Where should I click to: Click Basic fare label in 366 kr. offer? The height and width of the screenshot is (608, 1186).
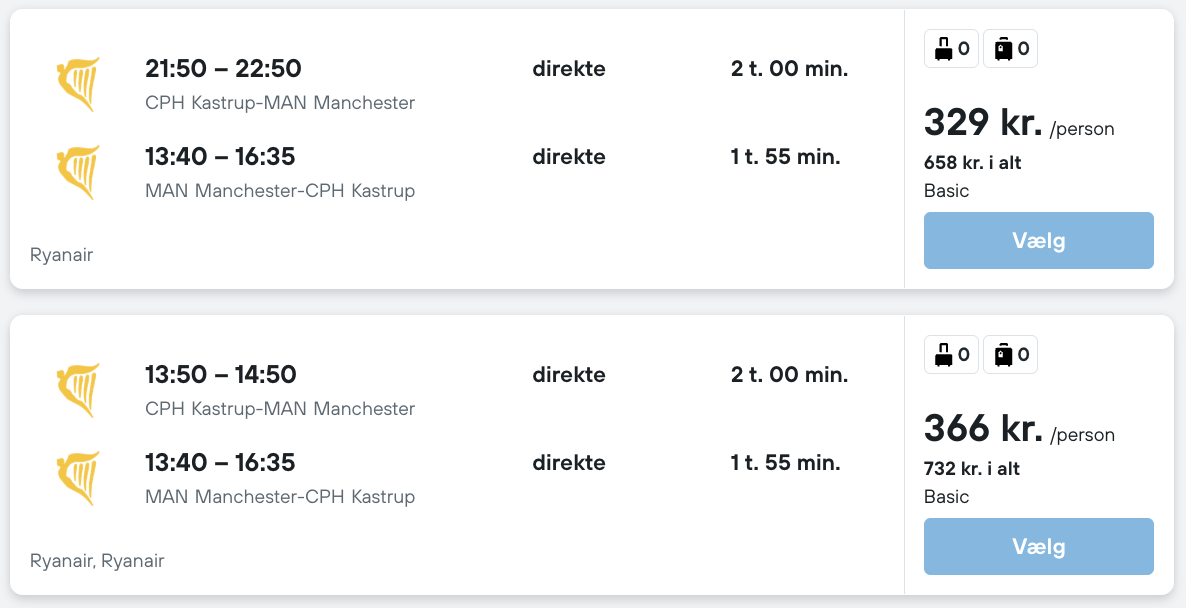pyautogui.click(x=946, y=497)
